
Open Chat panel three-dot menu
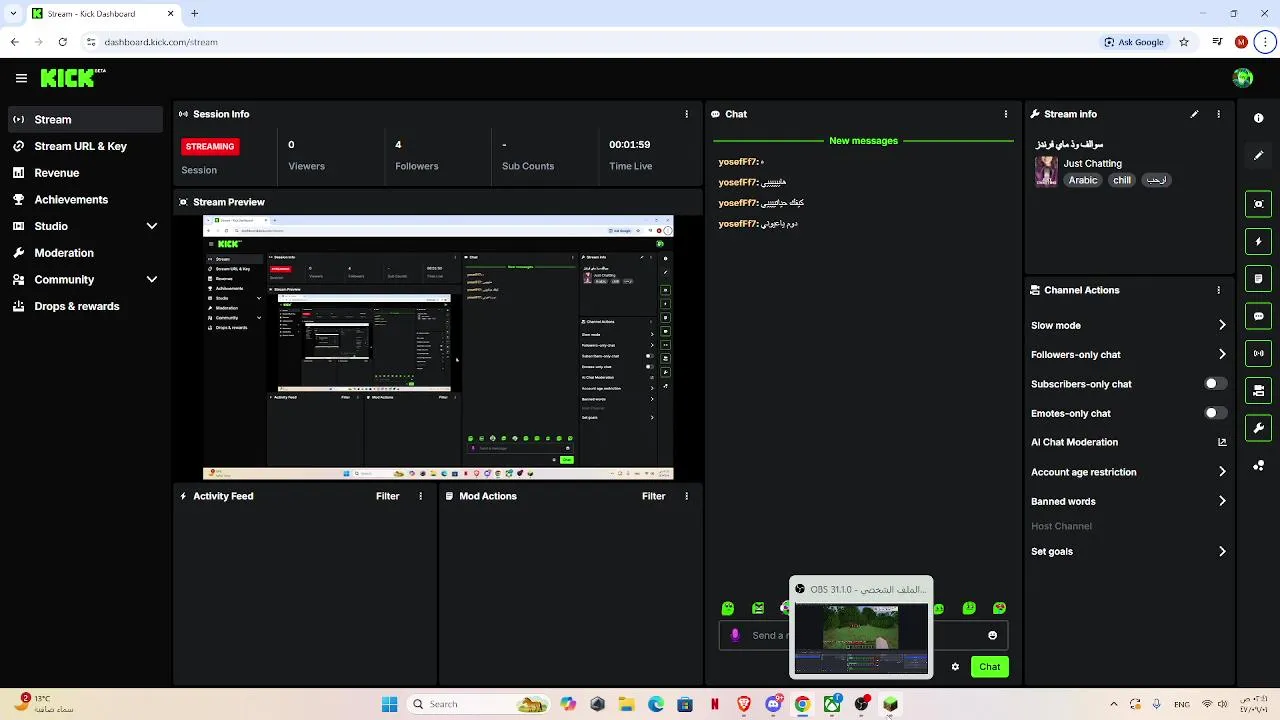point(1005,114)
